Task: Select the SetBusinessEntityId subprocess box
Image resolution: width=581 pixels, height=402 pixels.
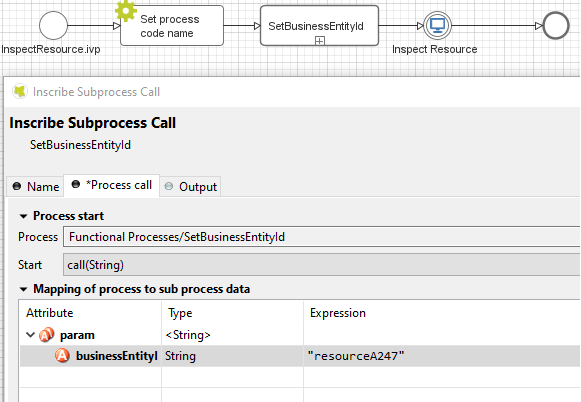Action: [x=319, y=26]
